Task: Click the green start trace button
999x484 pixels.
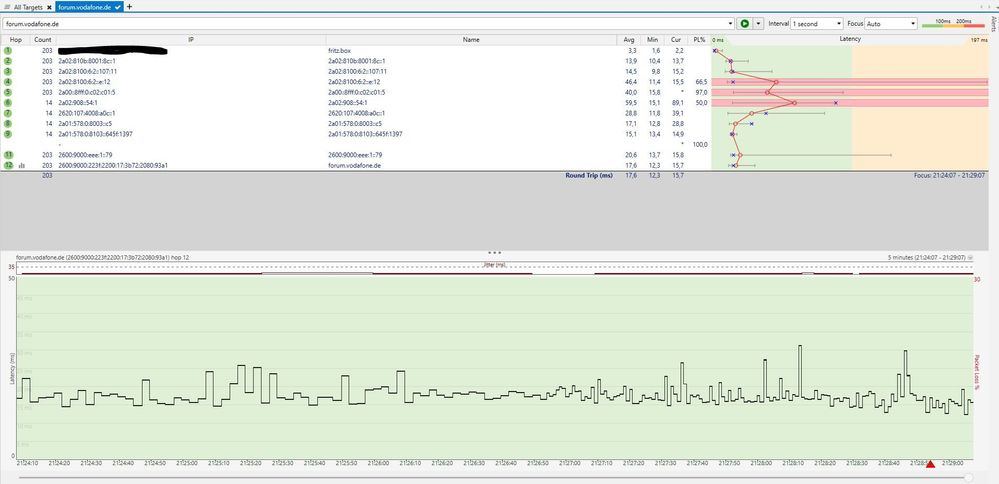Action: coord(744,24)
